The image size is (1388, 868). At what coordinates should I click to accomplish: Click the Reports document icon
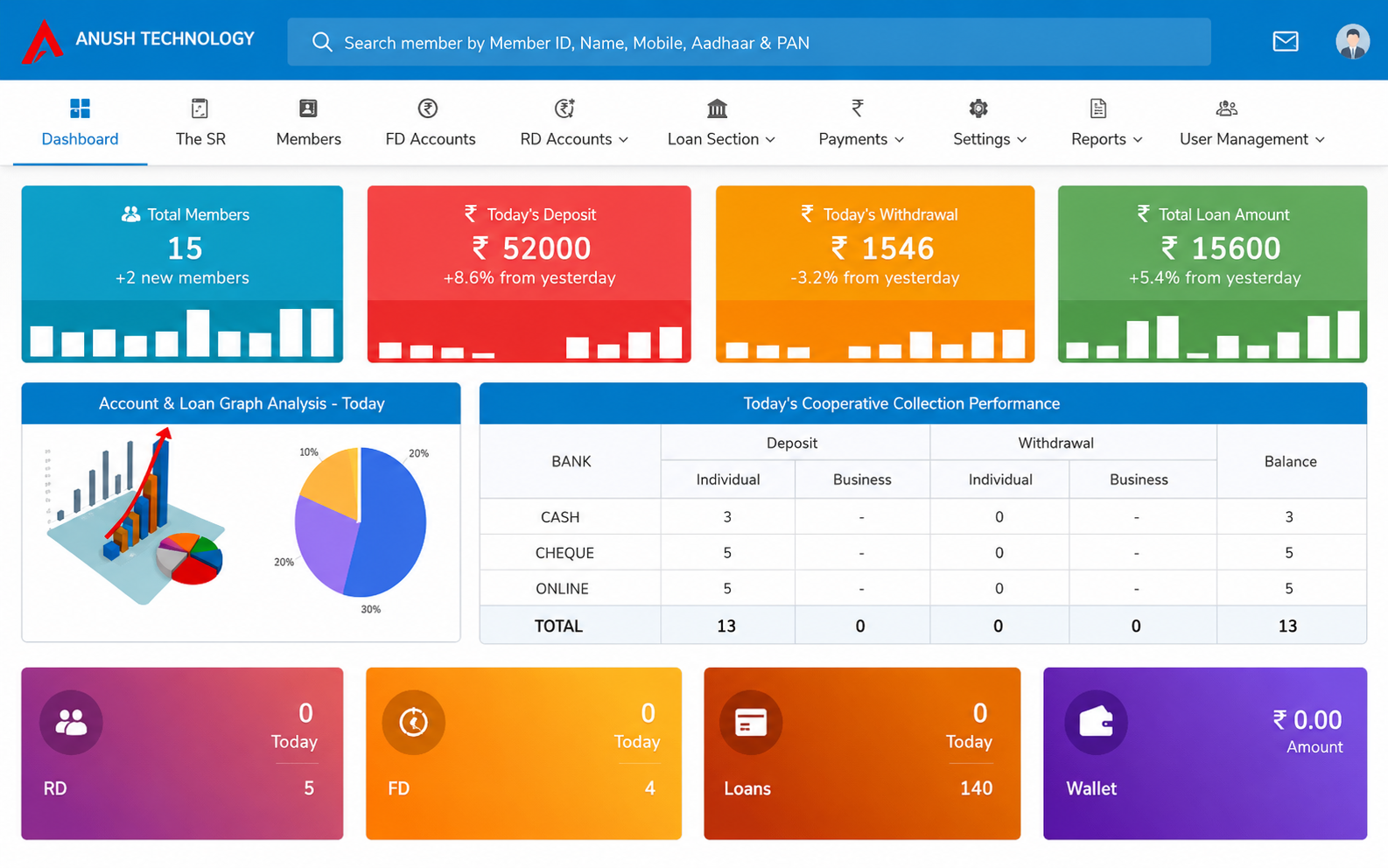pos(1098,108)
